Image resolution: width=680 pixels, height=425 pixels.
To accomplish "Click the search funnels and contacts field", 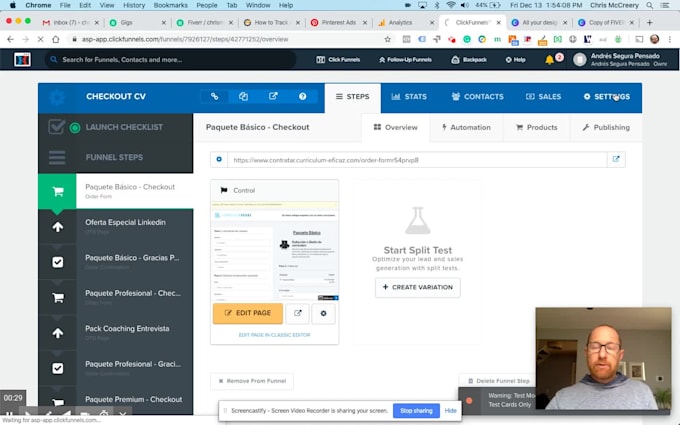I will [170, 60].
